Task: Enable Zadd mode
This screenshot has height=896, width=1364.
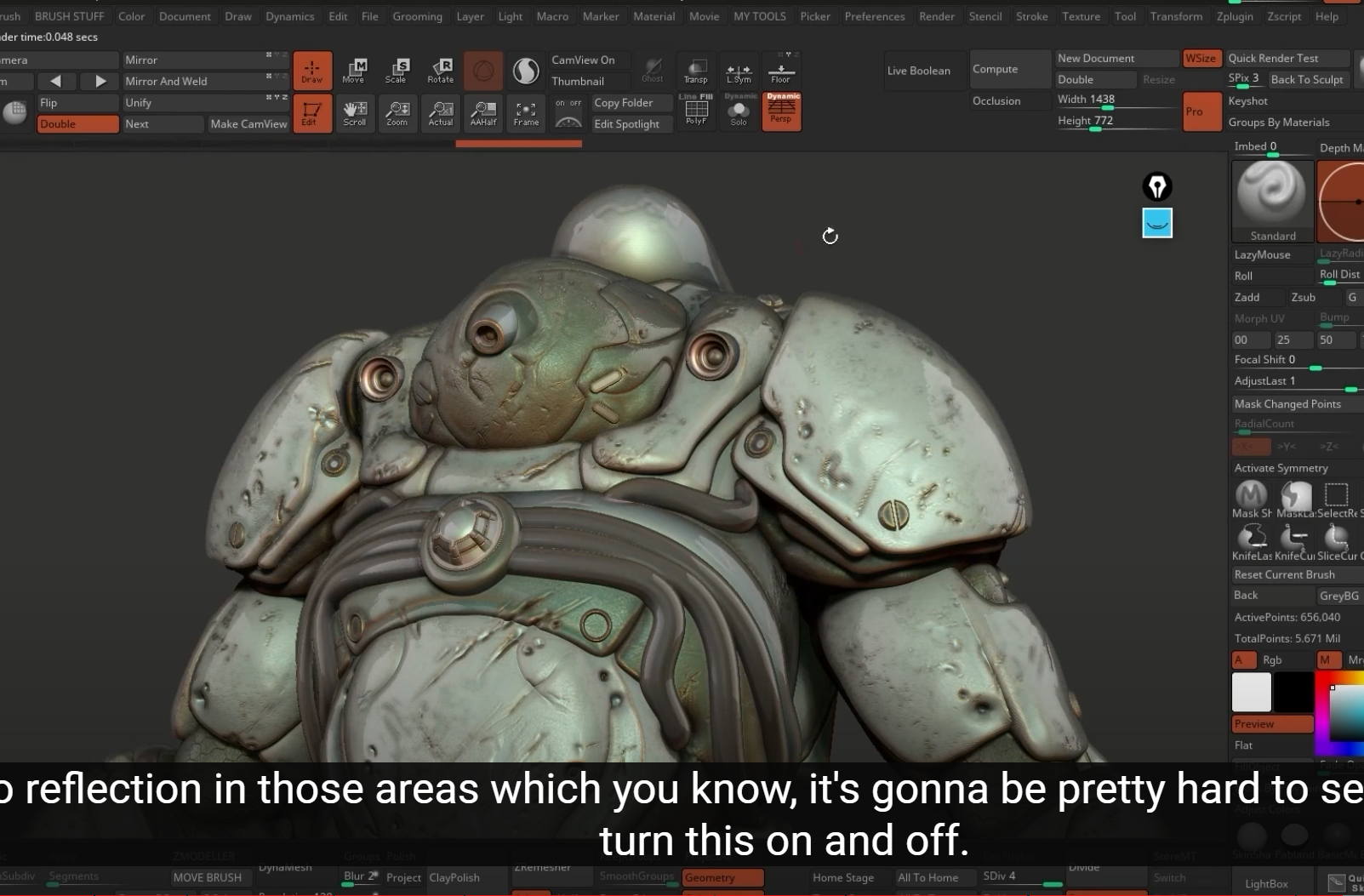Action: pos(1257,297)
